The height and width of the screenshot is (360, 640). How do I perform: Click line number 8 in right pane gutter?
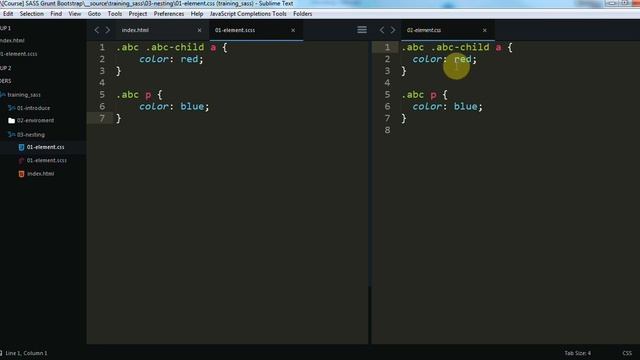(x=387, y=130)
